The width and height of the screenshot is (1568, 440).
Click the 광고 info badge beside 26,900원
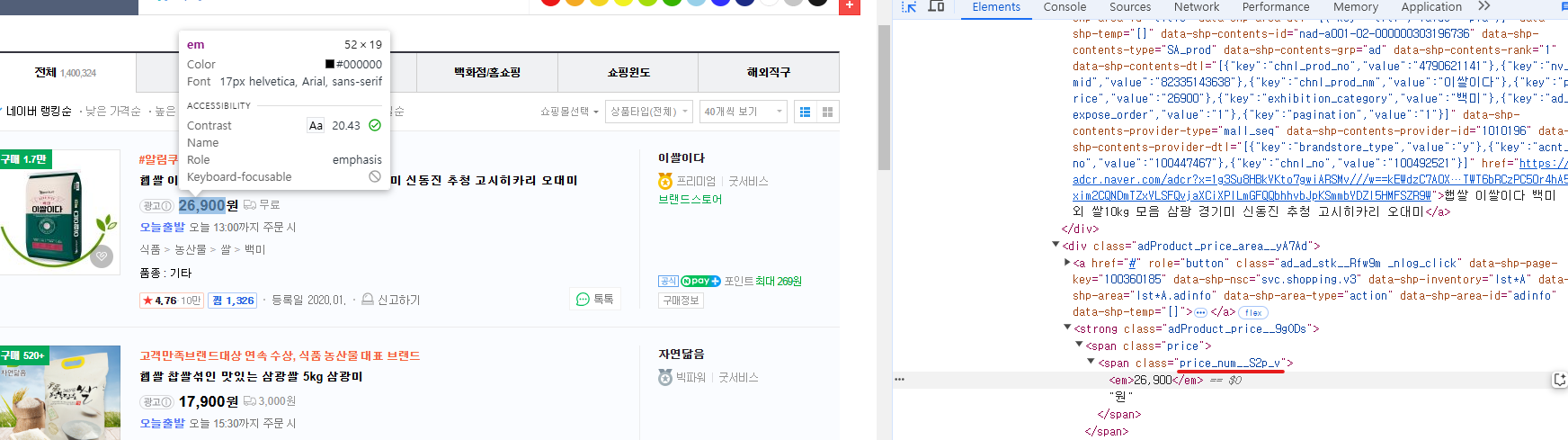tap(156, 206)
